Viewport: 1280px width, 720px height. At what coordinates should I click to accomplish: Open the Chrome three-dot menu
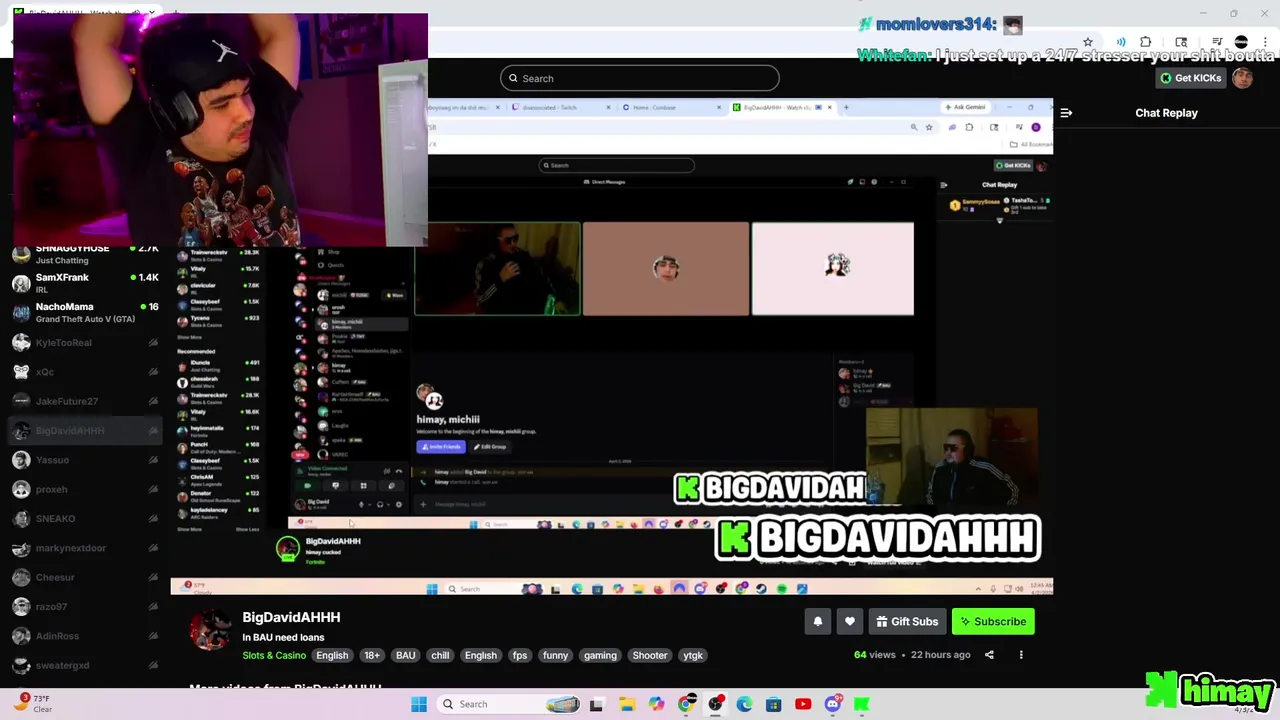coord(1267,42)
